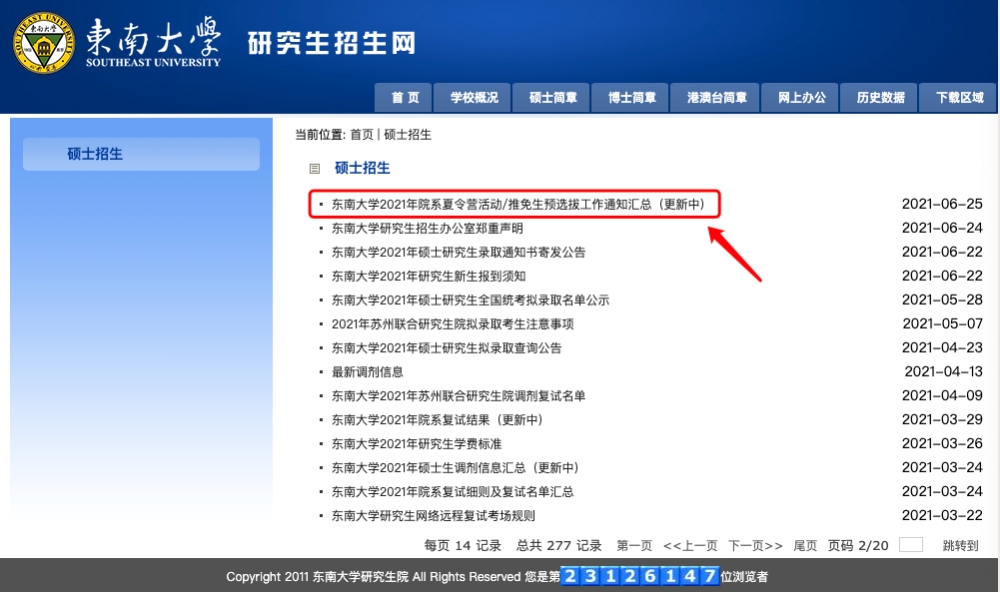Click 下一页>> to go to next page
Viewport: 1000px width, 592px height.
(x=755, y=545)
